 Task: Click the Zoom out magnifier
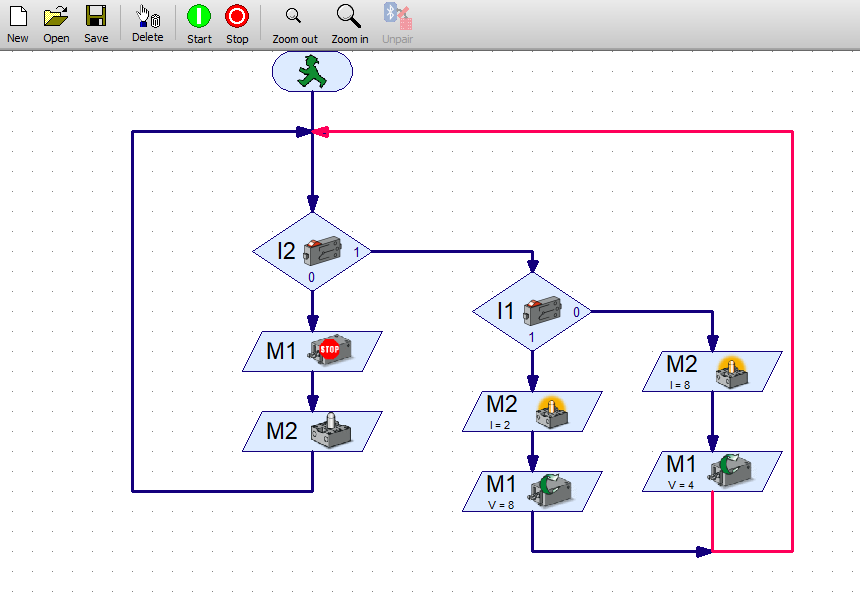coord(294,23)
